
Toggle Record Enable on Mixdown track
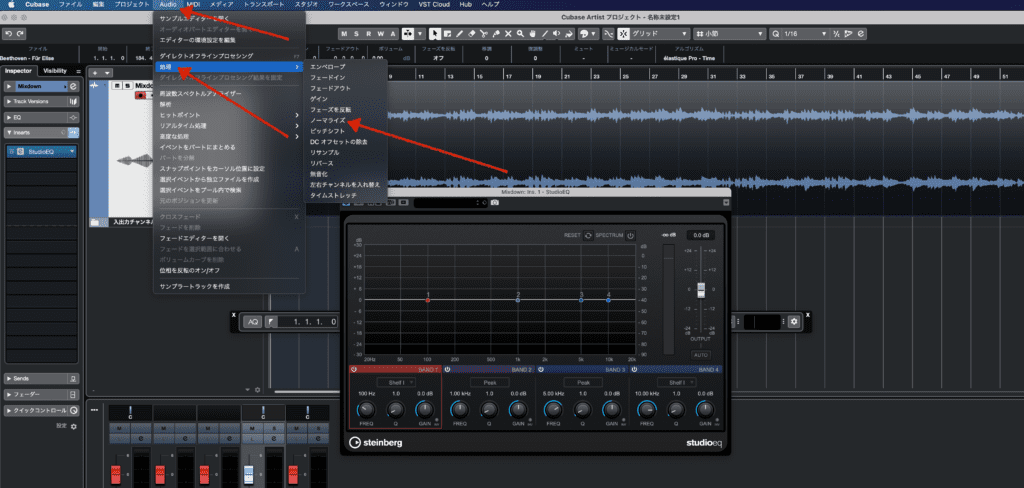point(138,95)
